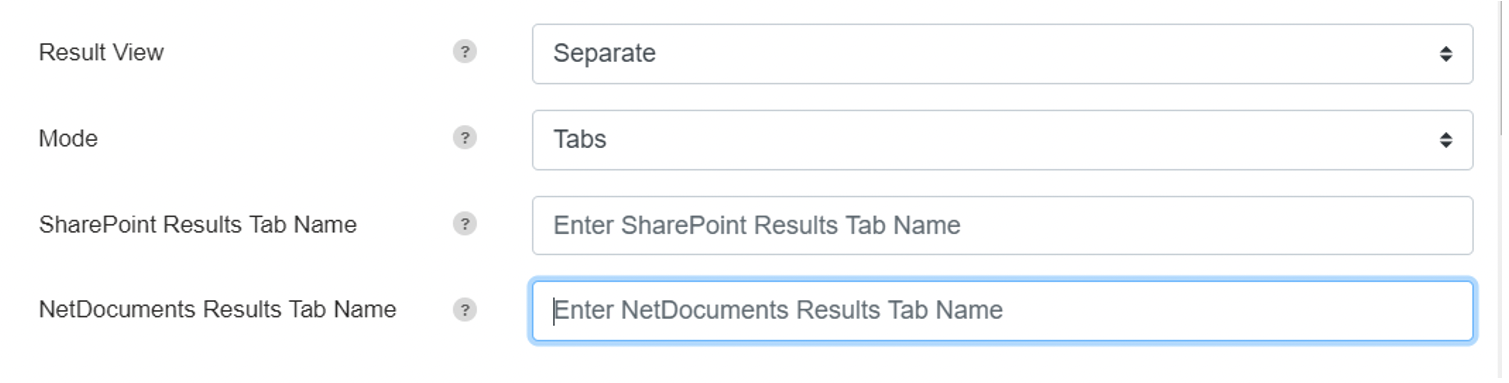
Task: Click the question mark beside NetDocuments Results Tab Name
Action: pyautogui.click(x=464, y=310)
